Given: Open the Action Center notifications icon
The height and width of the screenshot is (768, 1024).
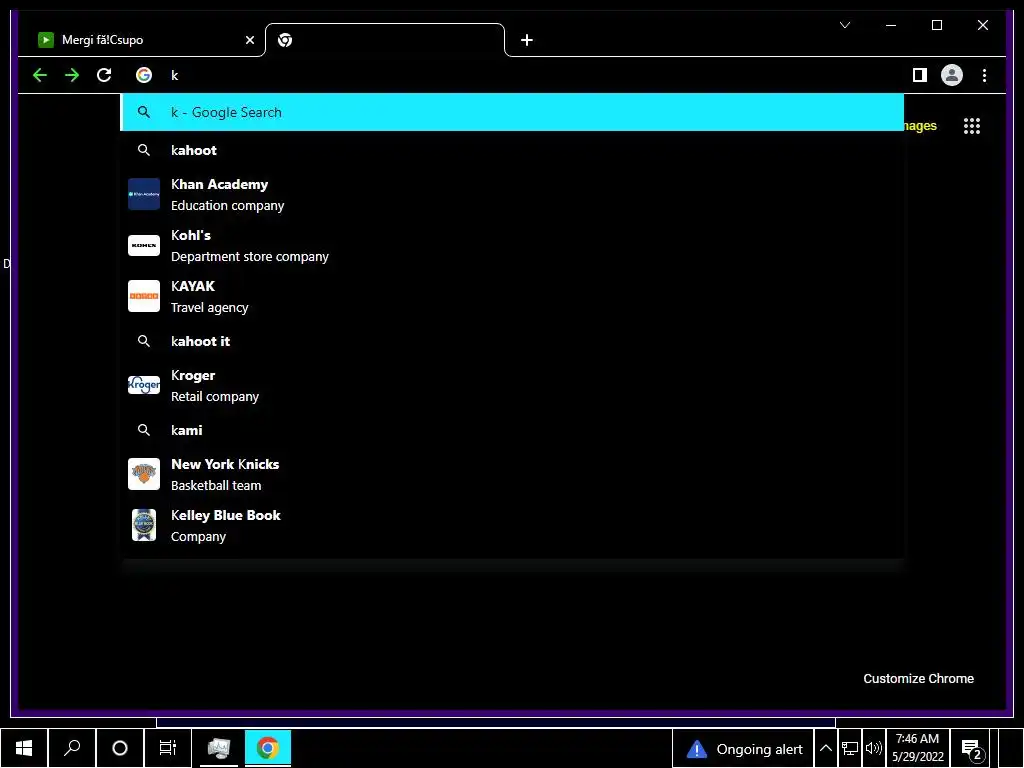Looking at the screenshot, I should coord(971,750).
